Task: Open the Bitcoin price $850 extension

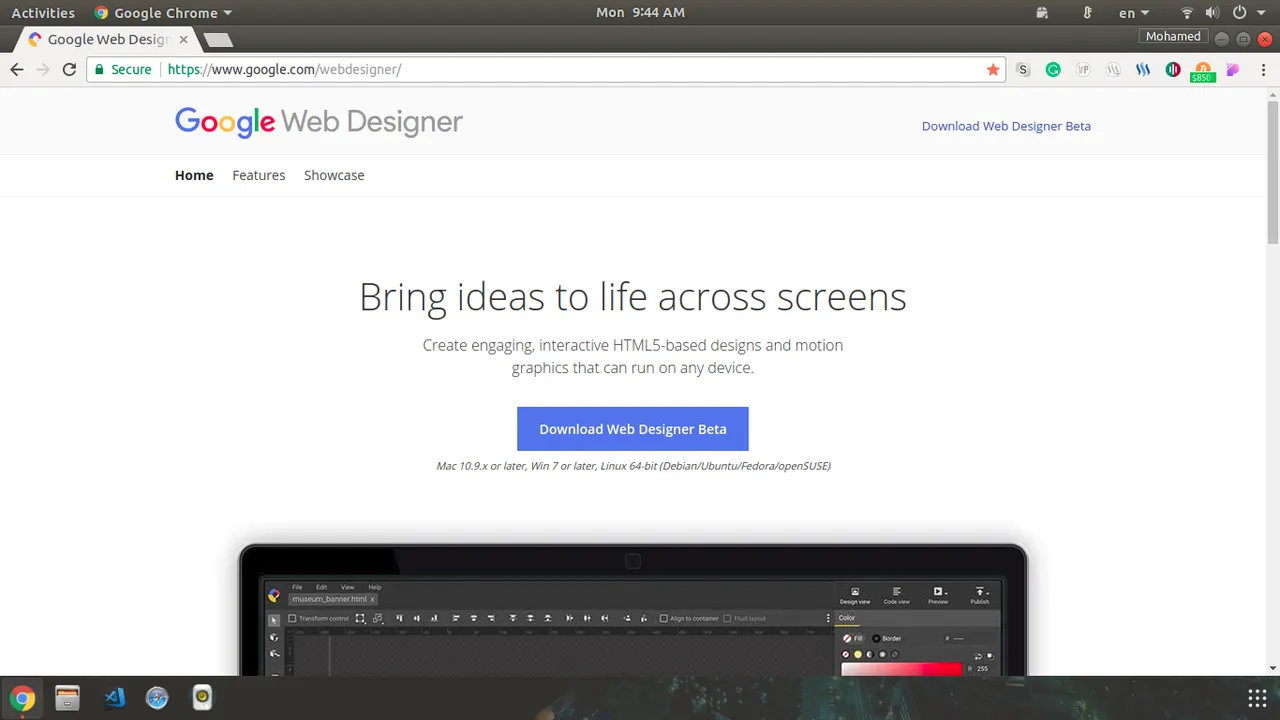Action: 1203,71
